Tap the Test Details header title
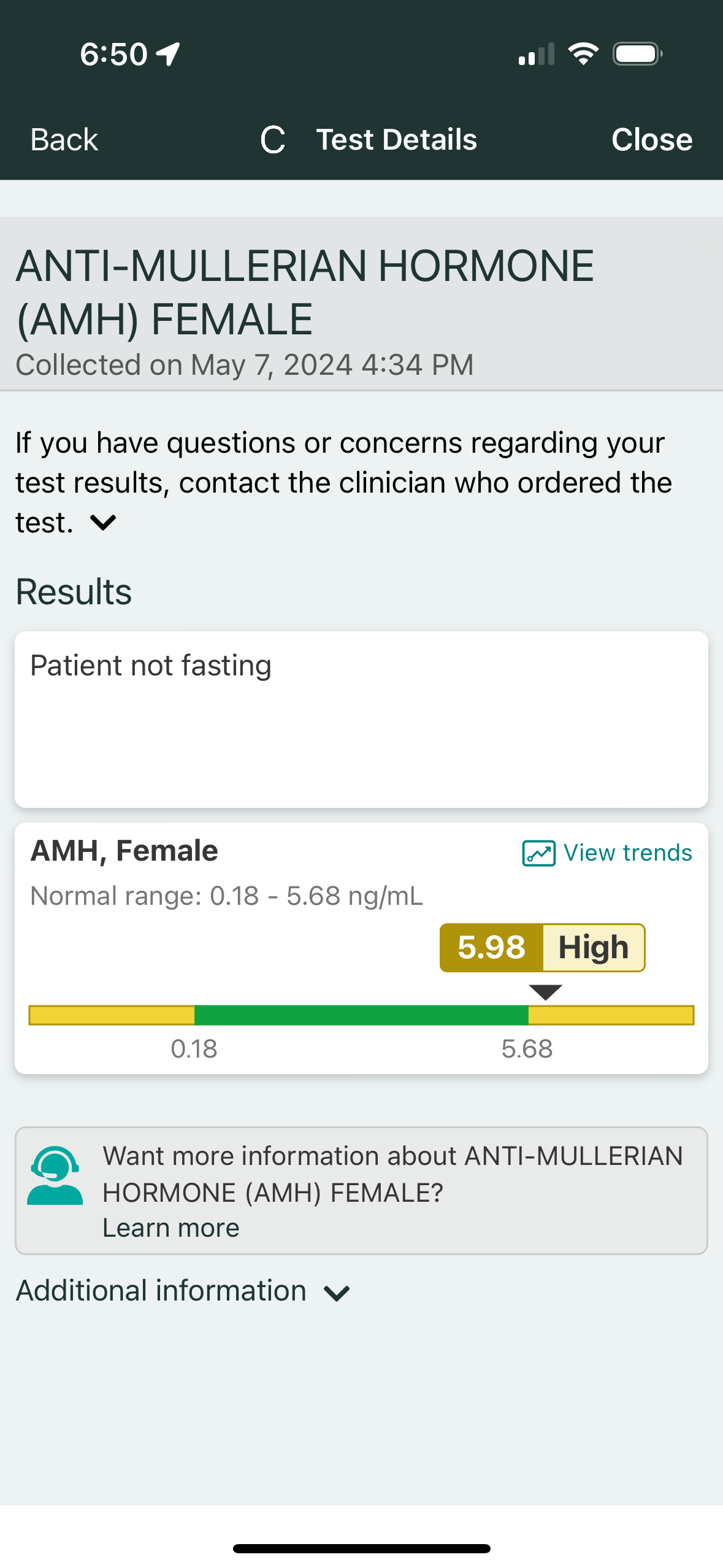The width and height of the screenshot is (723, 1568). click(396, 140)
